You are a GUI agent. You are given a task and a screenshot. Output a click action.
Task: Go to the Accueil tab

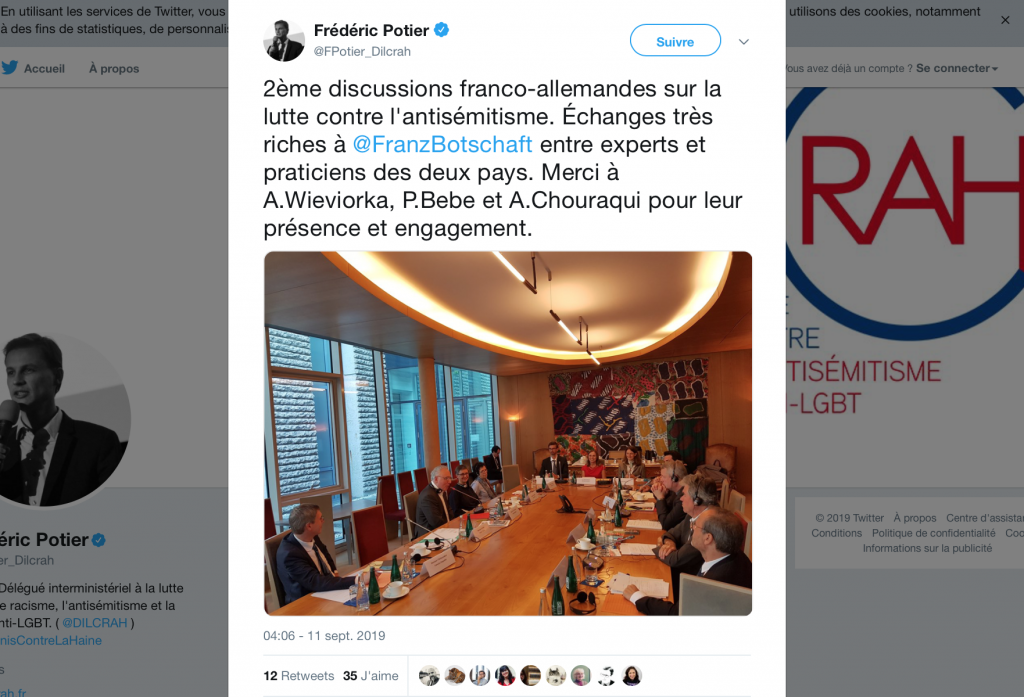point(44,68)
